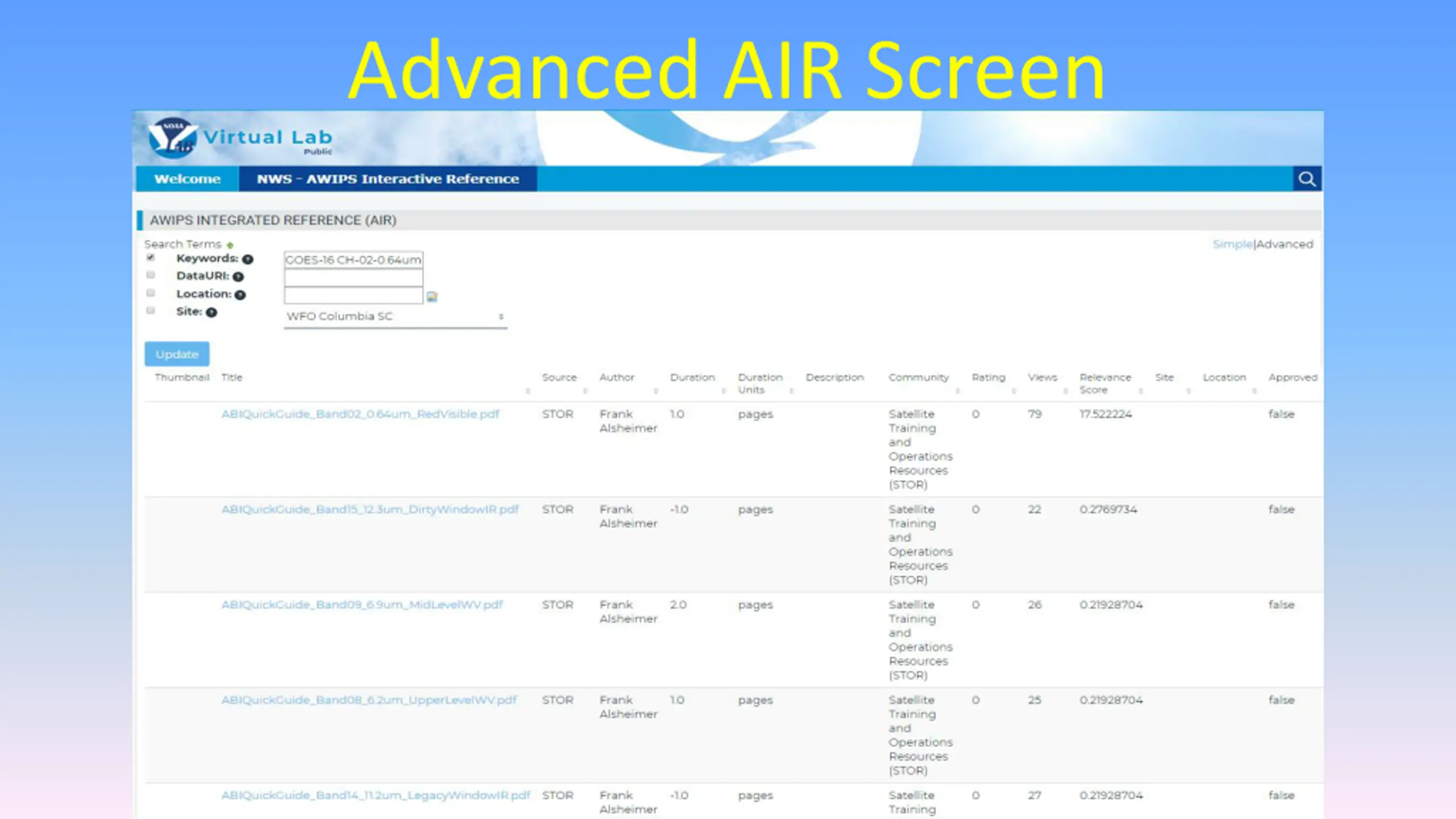Screen dimensions: 1456x819
Task: Open the WFO Columbia SC site dropdown
Action: (x=395, y=317)
